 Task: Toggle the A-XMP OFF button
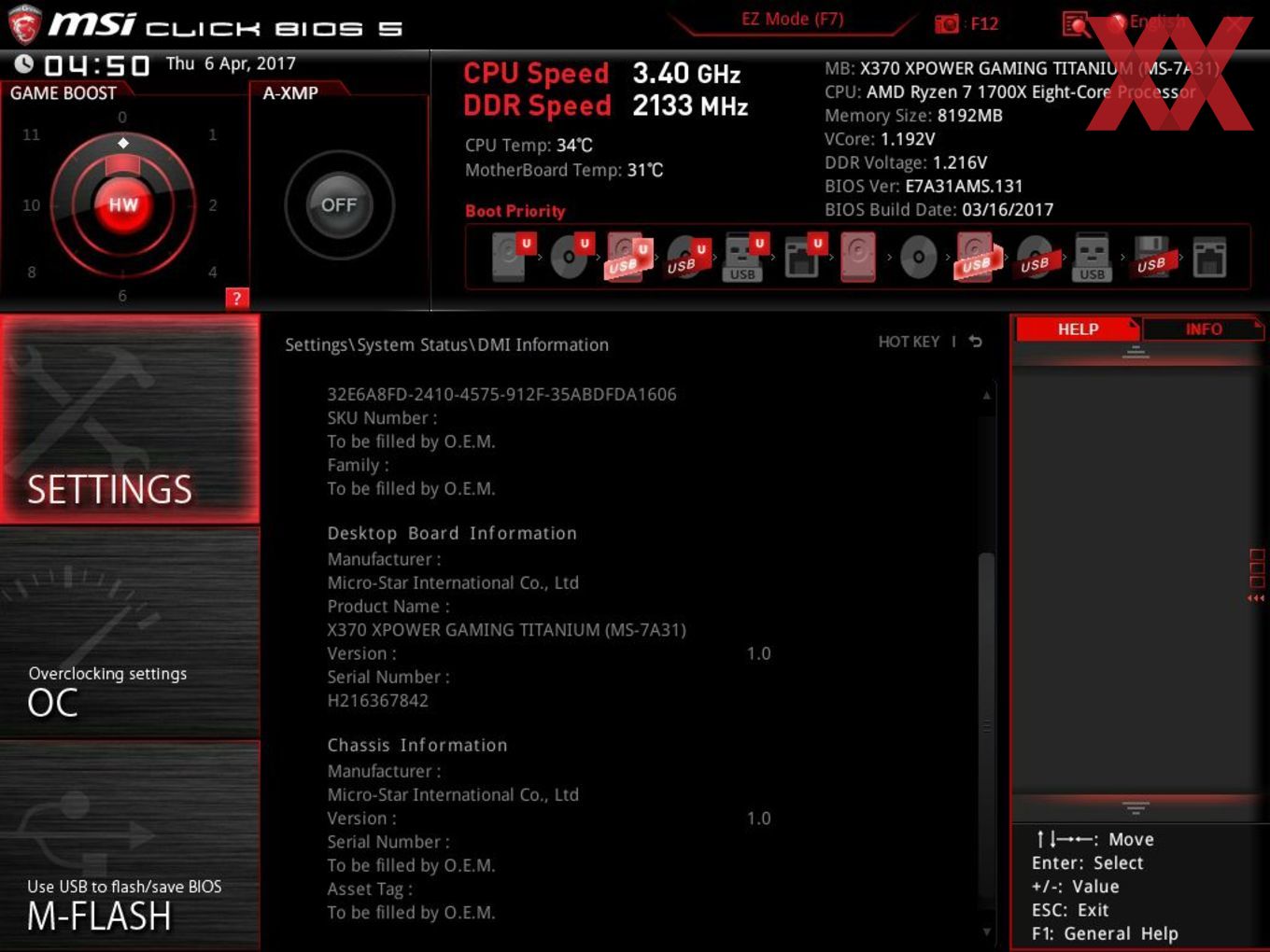(339, 204)
